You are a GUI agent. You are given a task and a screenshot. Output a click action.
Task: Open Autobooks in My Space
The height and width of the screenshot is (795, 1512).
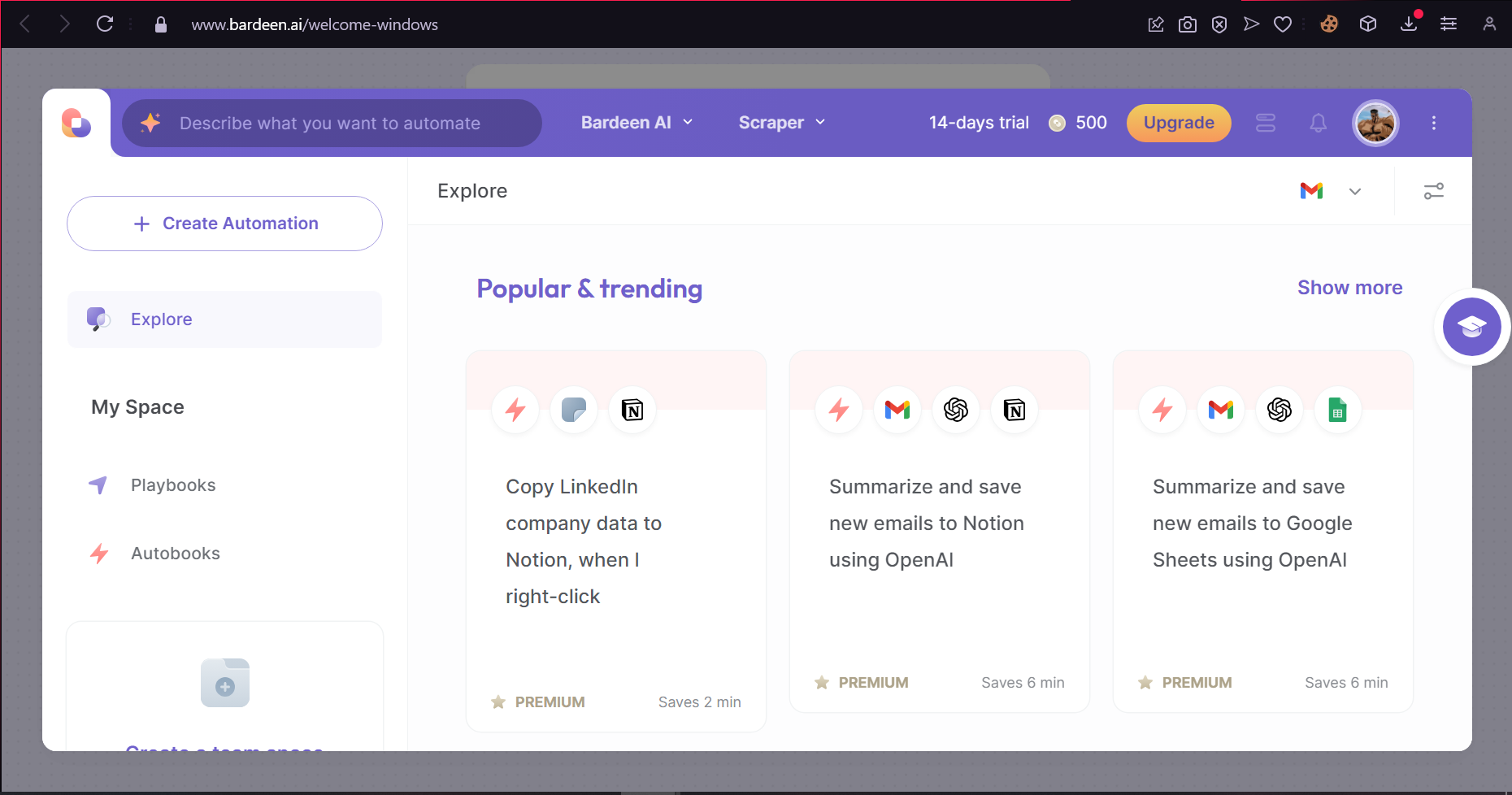[x=176, y=554]
